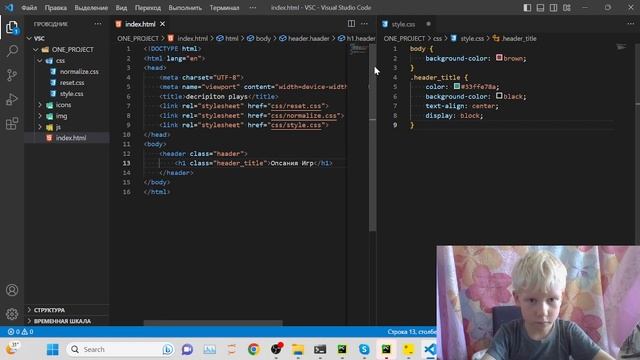Click the unsaved dot on style.css tab
This screenshot has height=360, width=640.
coord(428,24)
